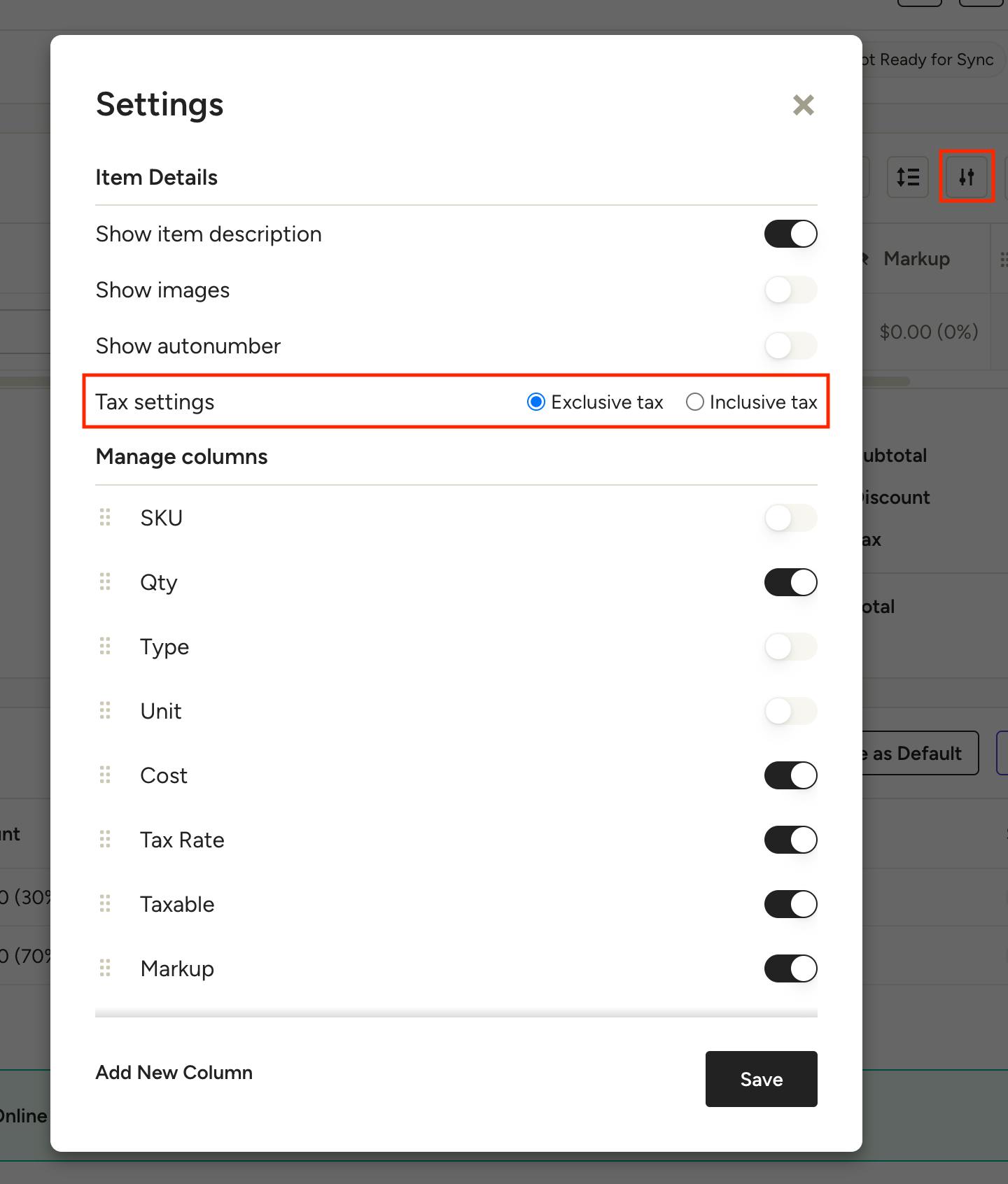Click the Type row drag handle
This screenshot has width=1008, height=1184.
[x=105, y=646]
